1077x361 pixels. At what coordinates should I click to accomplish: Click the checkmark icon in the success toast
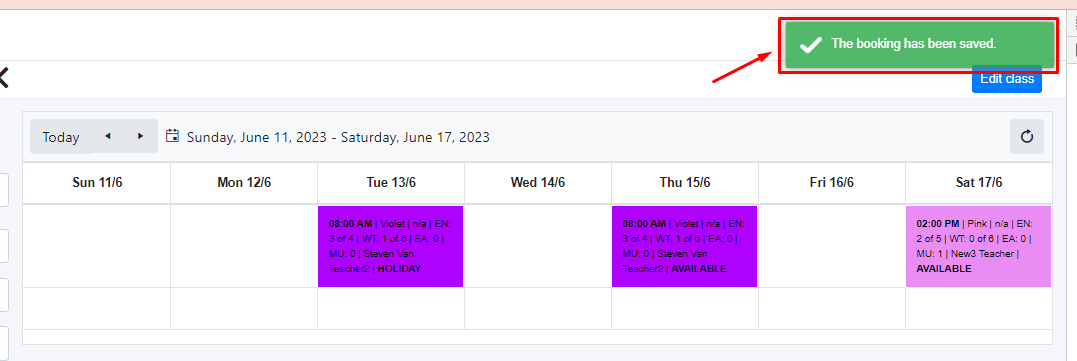pyautogui.click(x=811, y=44)
